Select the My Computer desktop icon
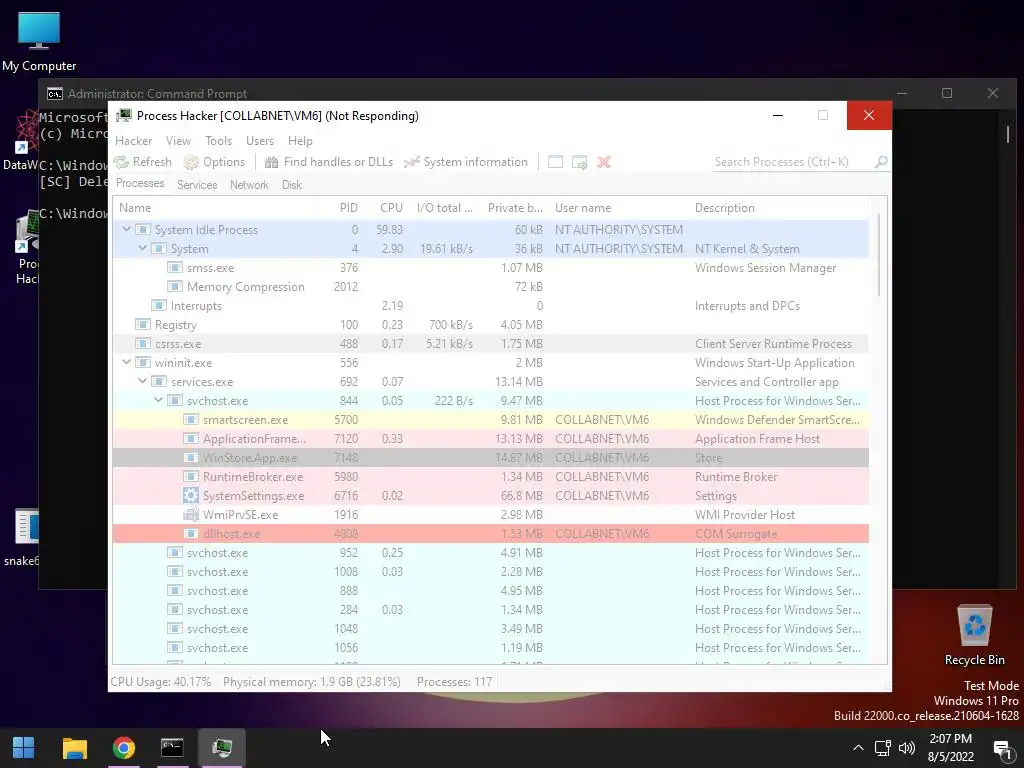This screenshot has width=1024, height=768. pyautogui.click(x=39, y=41)
